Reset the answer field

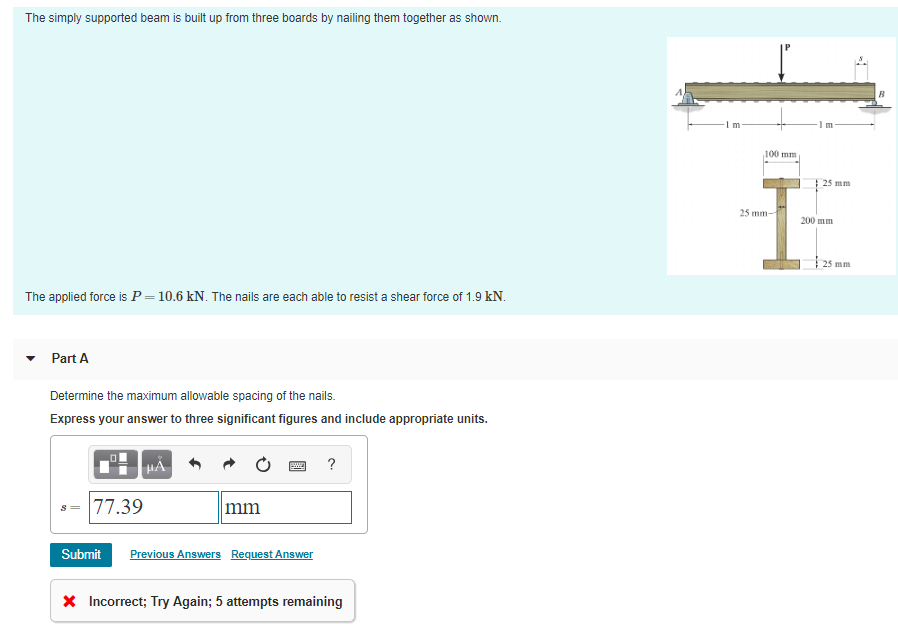pos(262,464)
